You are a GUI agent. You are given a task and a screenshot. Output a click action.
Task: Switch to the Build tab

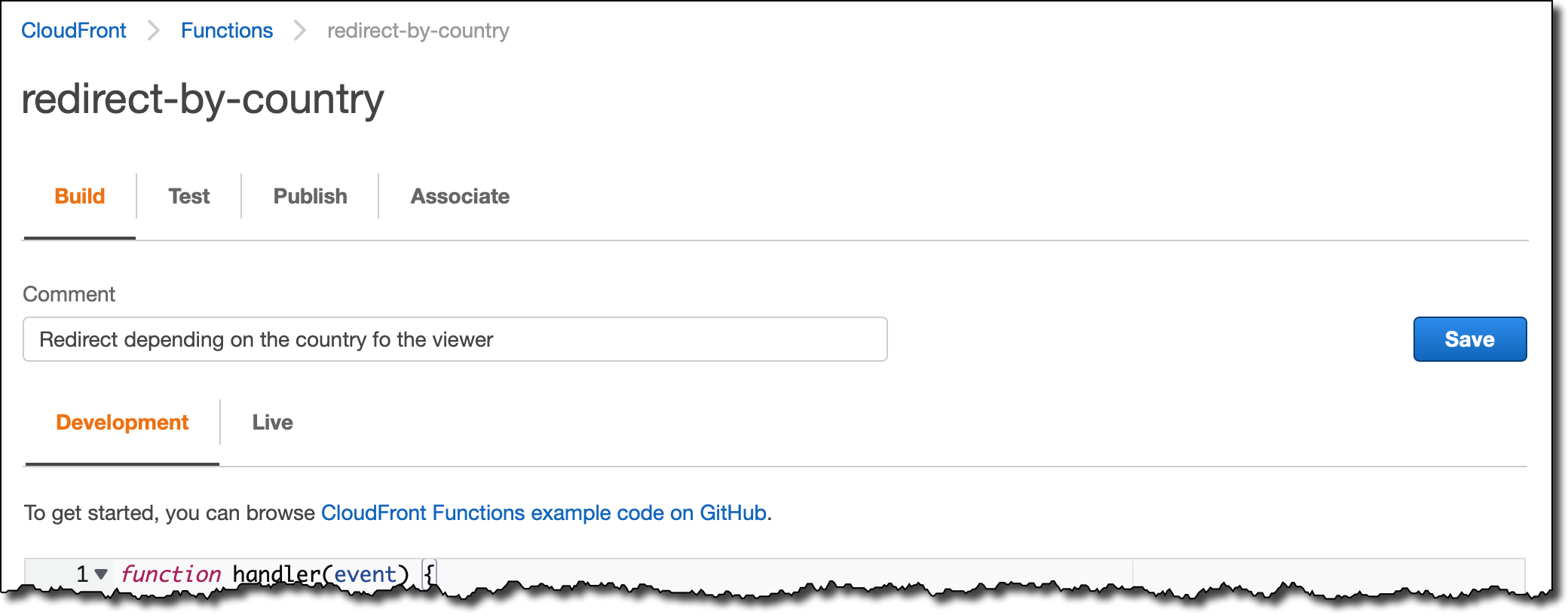click(80, 197)
